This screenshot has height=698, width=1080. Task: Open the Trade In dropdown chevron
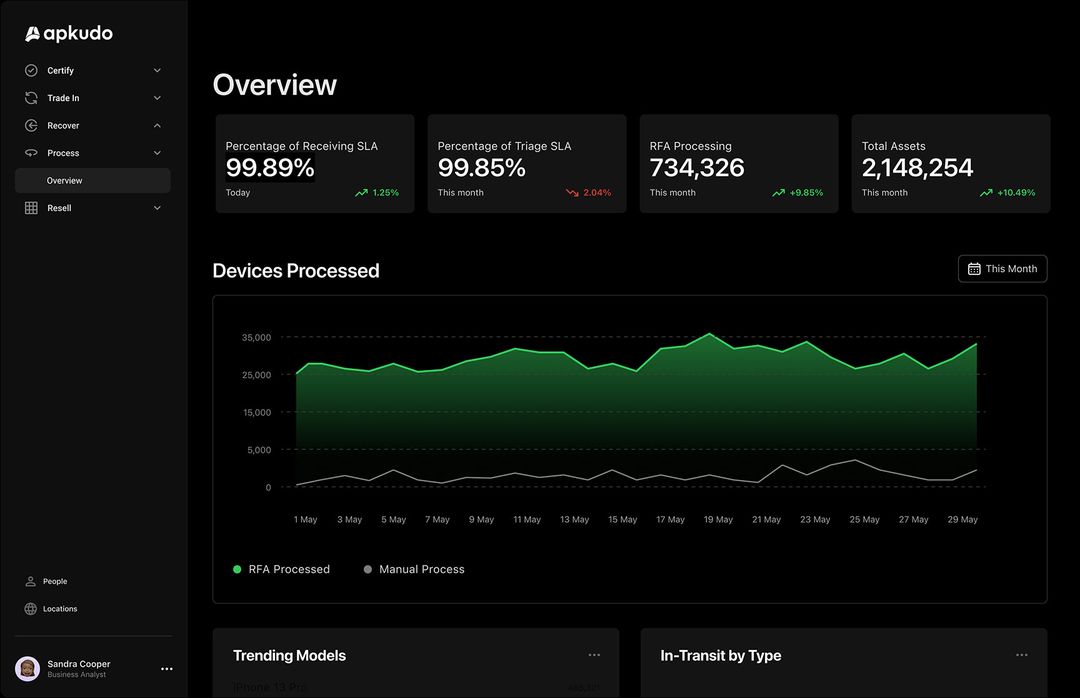pyautogui.click(x=157, y=97)
